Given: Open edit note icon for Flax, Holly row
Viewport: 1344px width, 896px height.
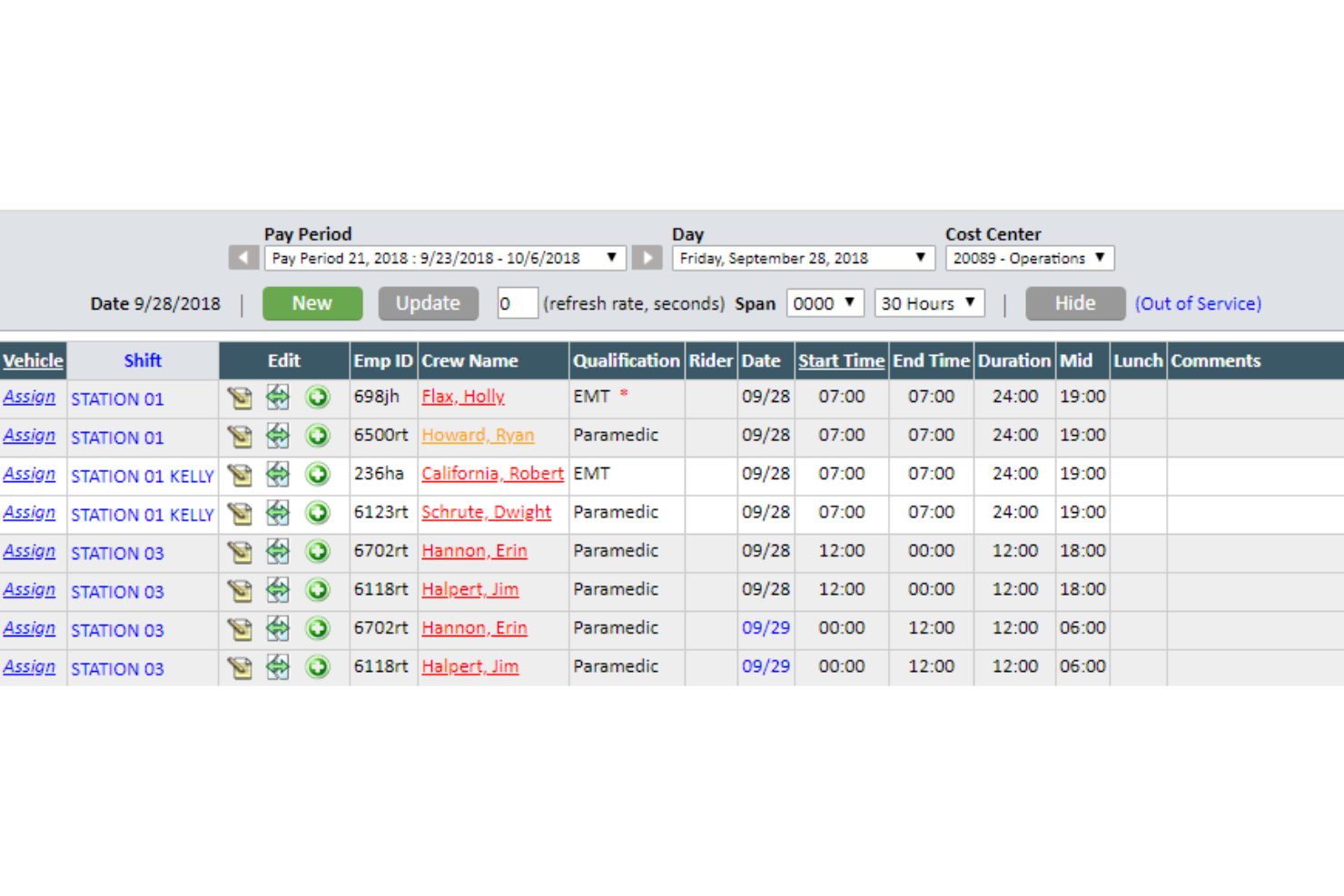Looking at the screenshot, I should (x=240, y=398).
